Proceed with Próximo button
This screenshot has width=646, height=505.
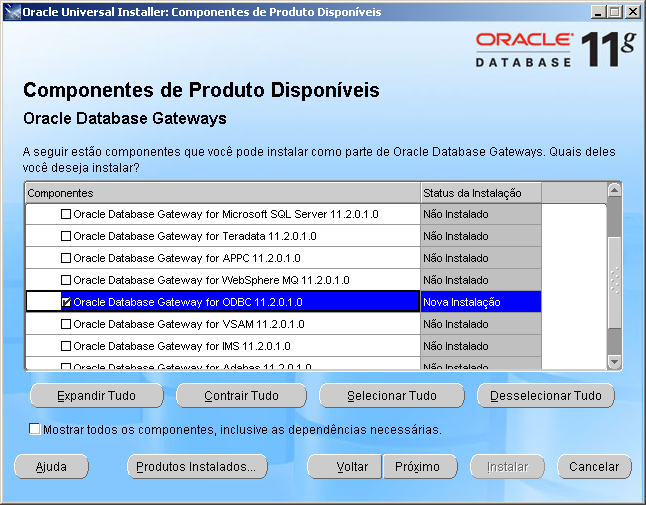click(x=420, y=467)
